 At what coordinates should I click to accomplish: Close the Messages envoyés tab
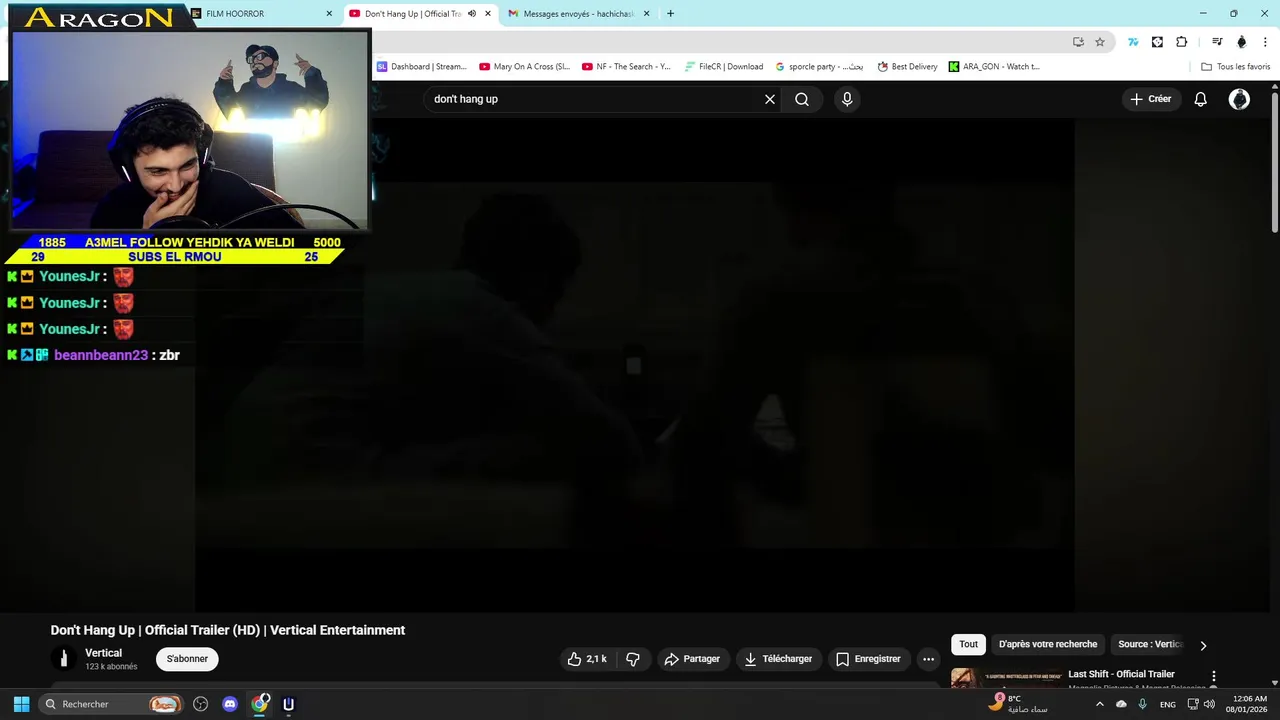click(646, 14)
